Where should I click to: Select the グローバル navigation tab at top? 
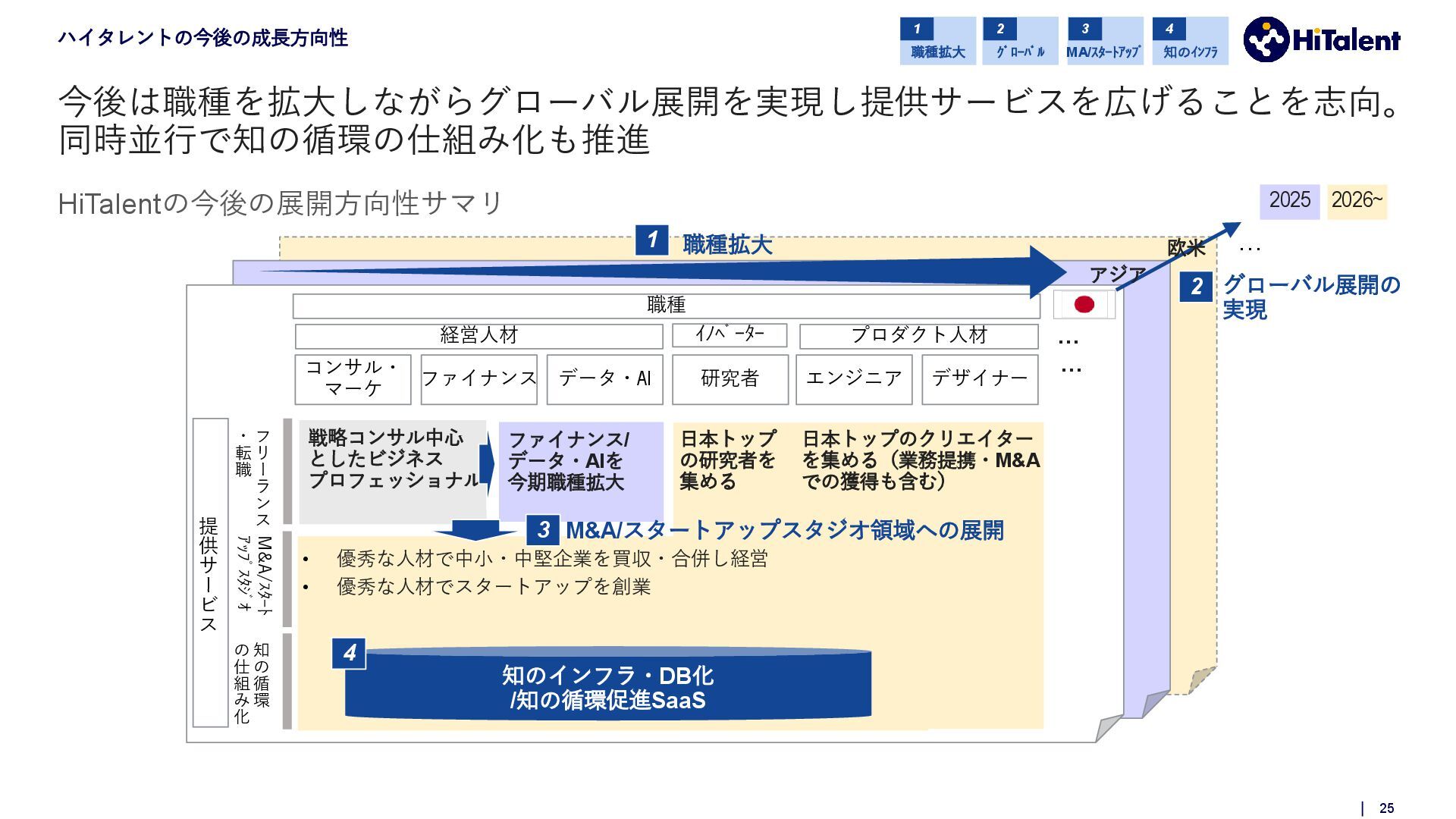tap(1020, 41)
